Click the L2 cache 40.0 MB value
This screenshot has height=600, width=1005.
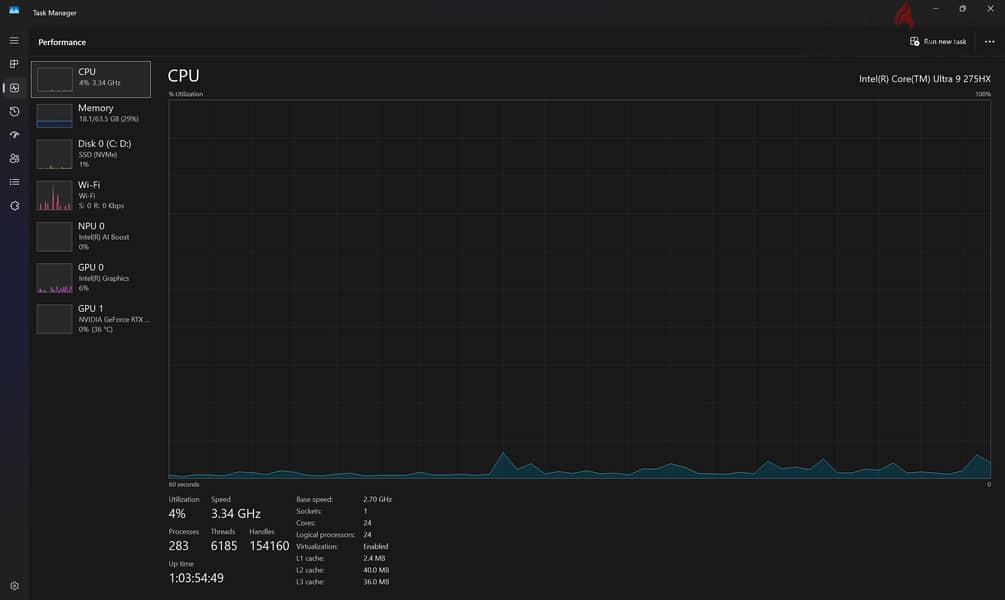(376, 570)
